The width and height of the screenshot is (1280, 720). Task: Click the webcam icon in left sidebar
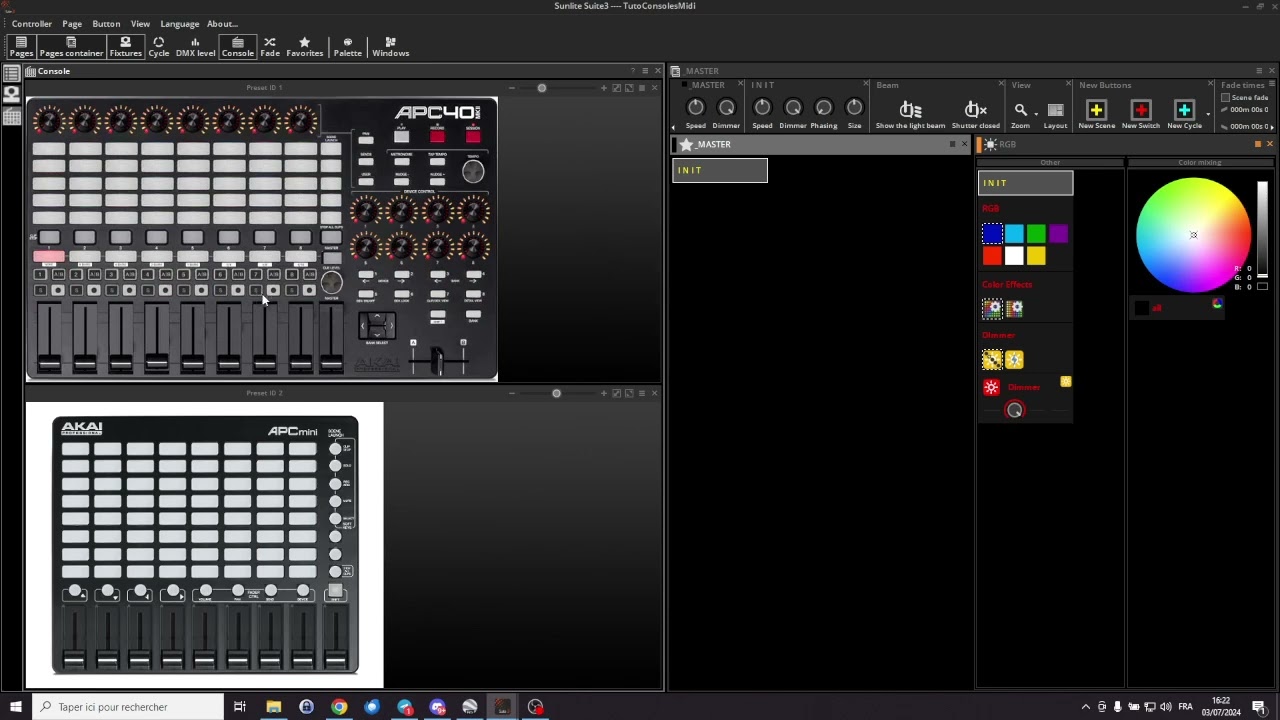point(11,94)
